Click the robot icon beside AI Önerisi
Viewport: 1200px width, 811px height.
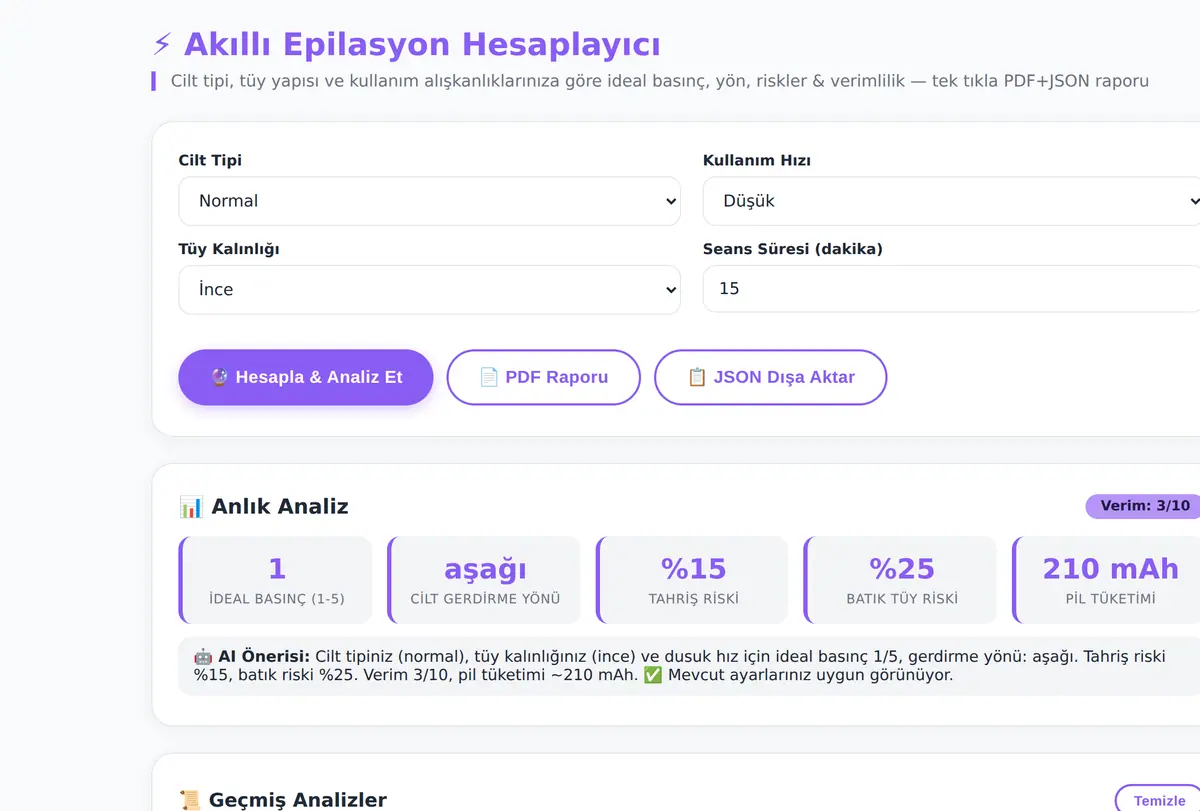point(203,657)
